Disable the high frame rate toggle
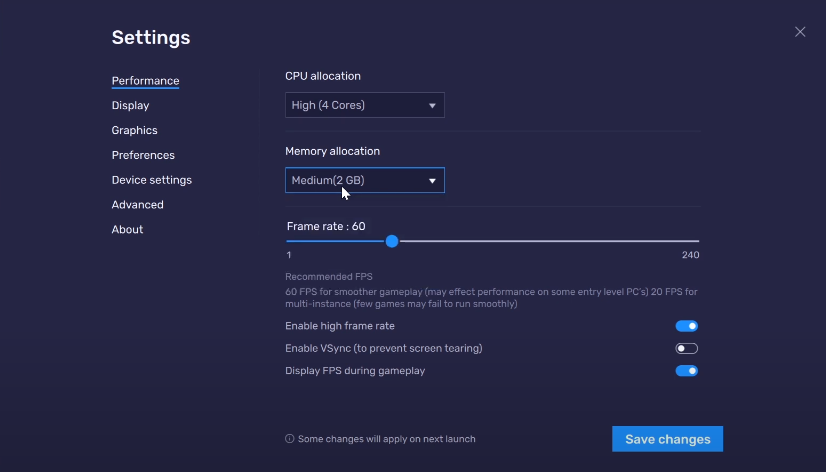 click(686, 326)
